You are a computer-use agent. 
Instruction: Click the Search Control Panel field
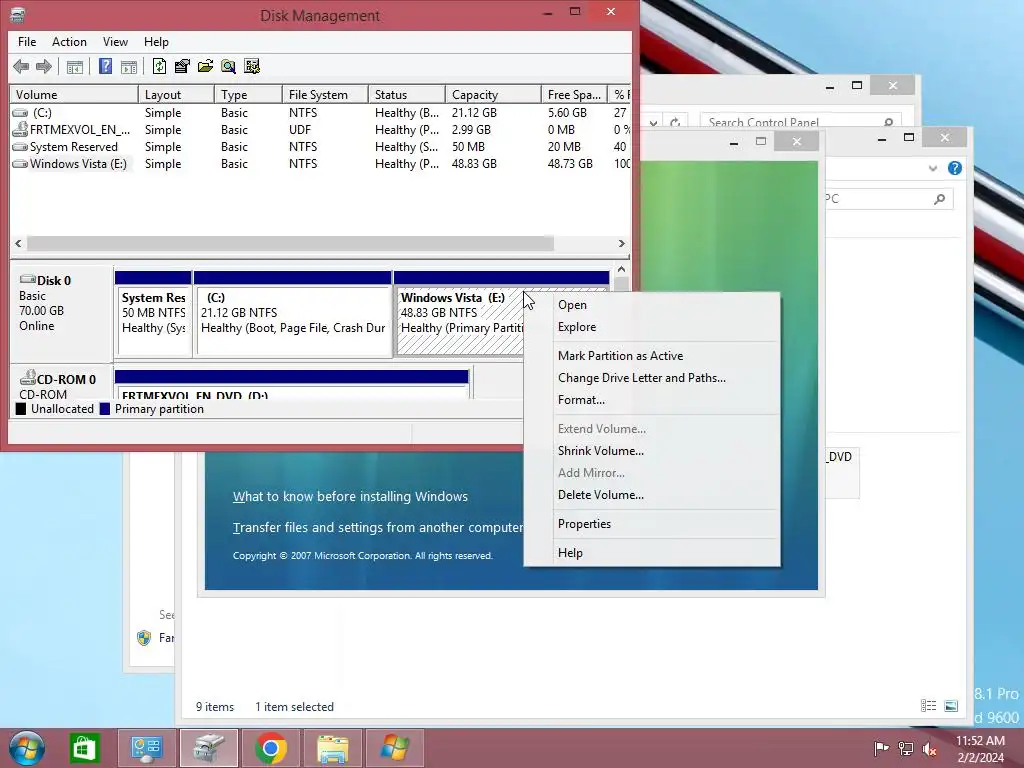(x=799, y=121)
